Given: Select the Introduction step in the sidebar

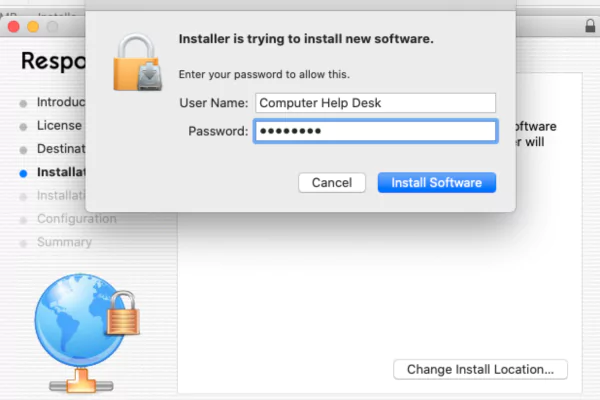Looking at the screenshot, I should [x=60, y=102].
